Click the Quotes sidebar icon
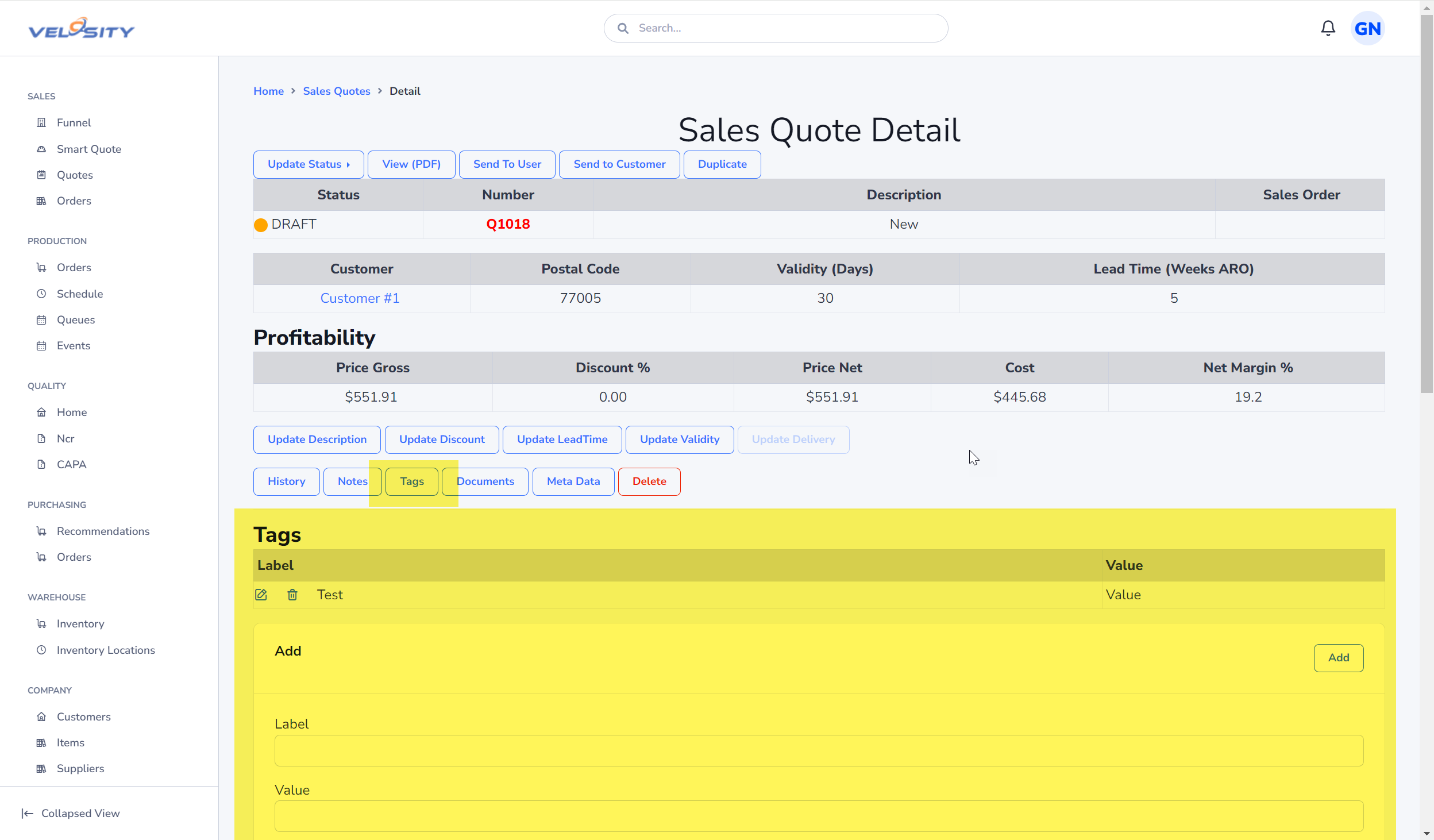This screenshot has width=1434, height=840. pos(41,175)
